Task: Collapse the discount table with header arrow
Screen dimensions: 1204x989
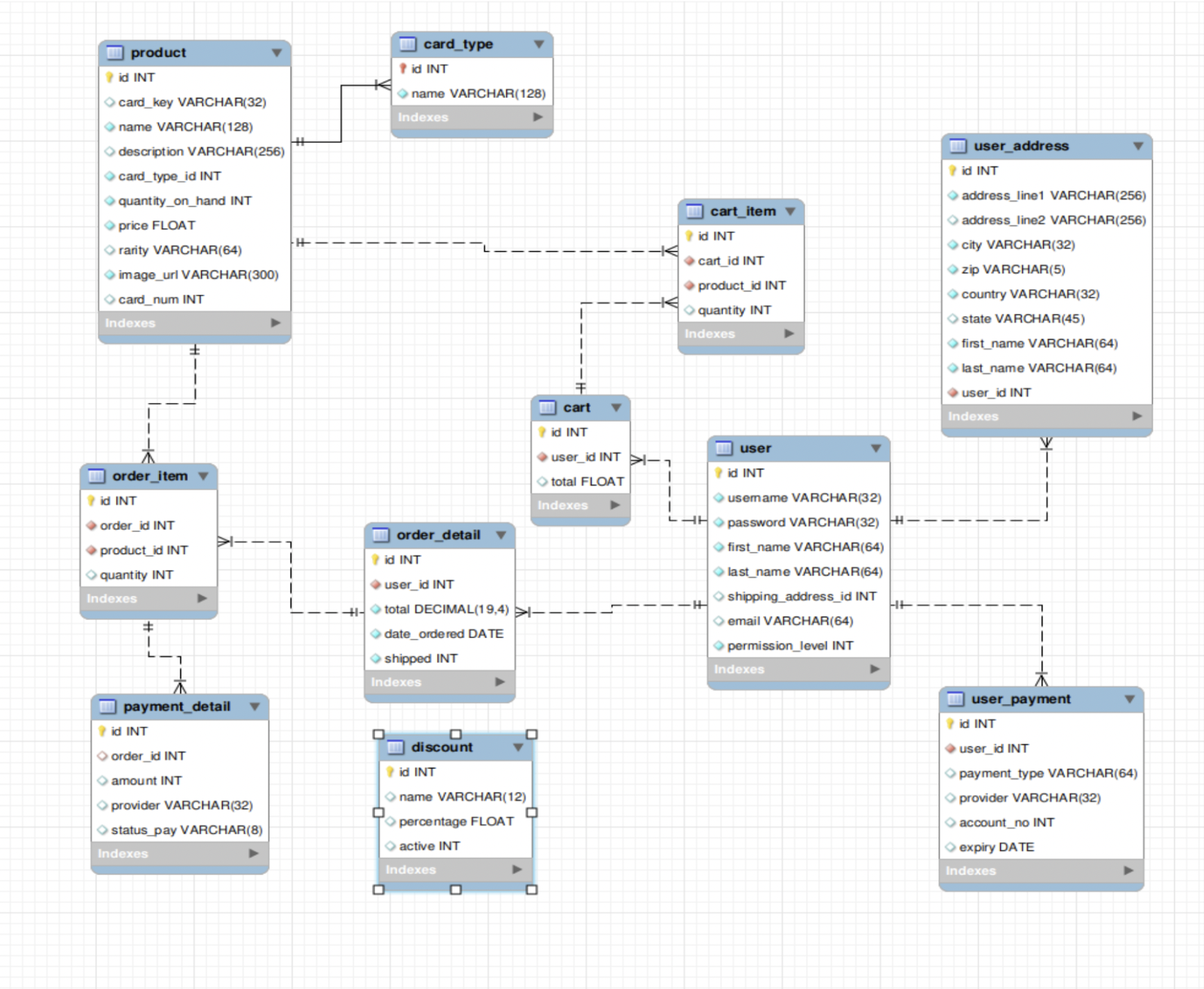Action: click(x=518, y=748)
